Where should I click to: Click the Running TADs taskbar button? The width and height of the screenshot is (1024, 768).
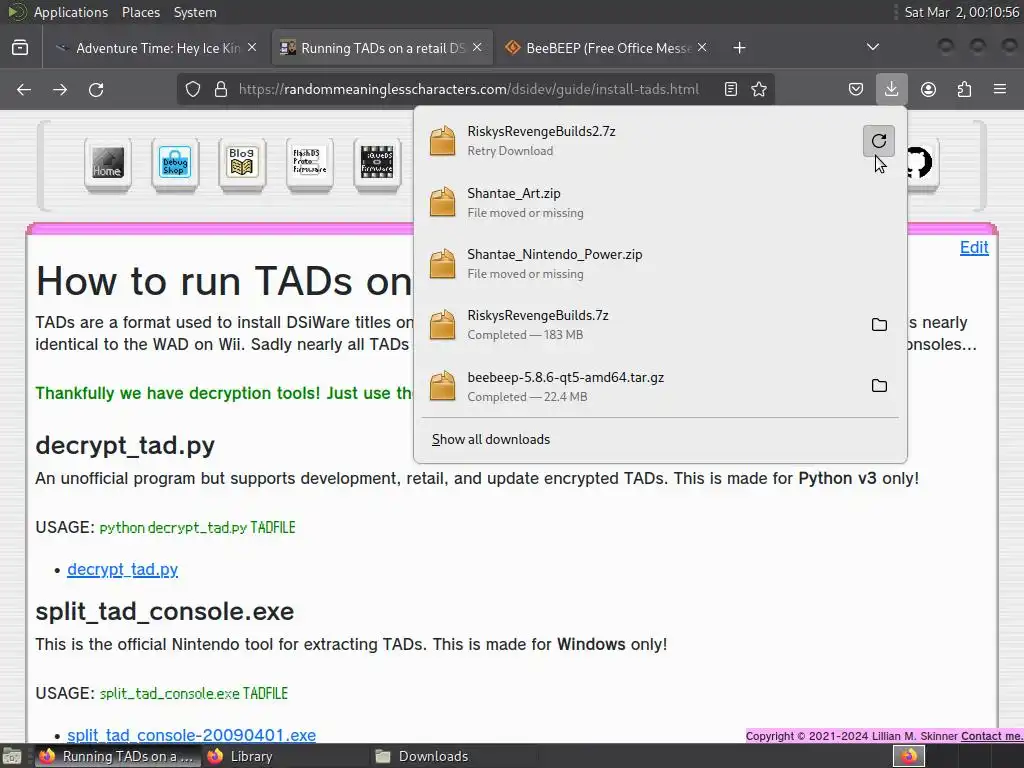pos(118,756)
